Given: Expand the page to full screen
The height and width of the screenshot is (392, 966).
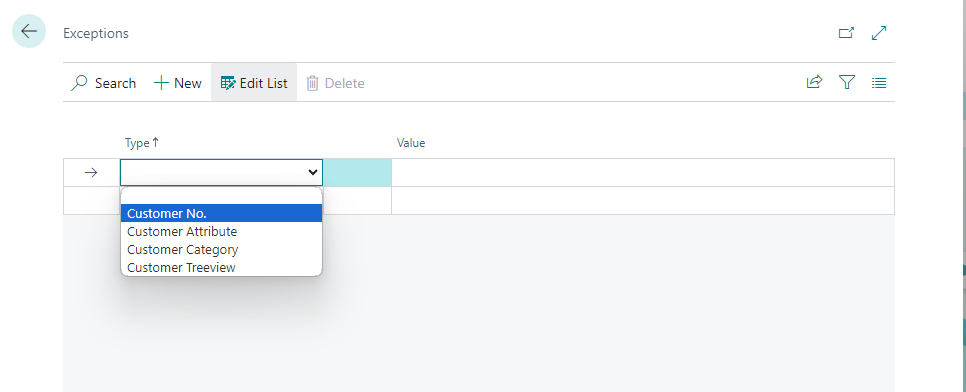Looking at the screenshot, I should (x=879, y=33).
